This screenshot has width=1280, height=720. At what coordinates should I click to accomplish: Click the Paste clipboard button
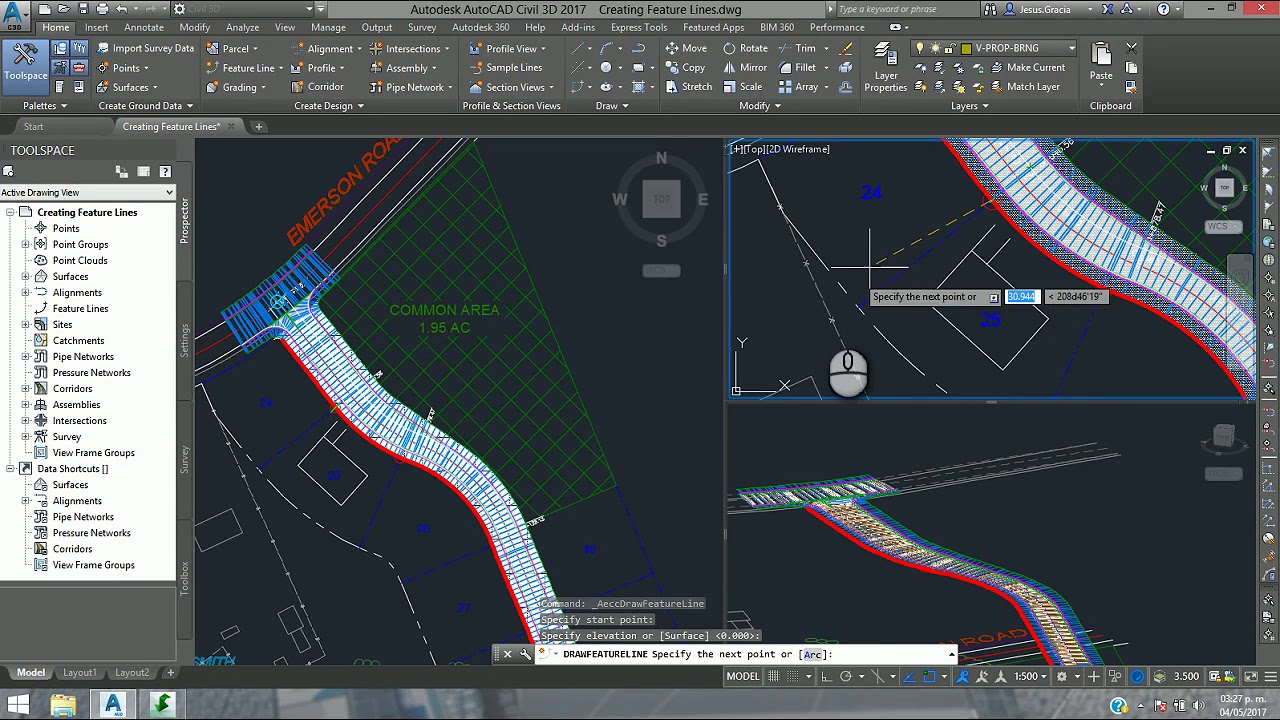click(x=1101, y=62)
